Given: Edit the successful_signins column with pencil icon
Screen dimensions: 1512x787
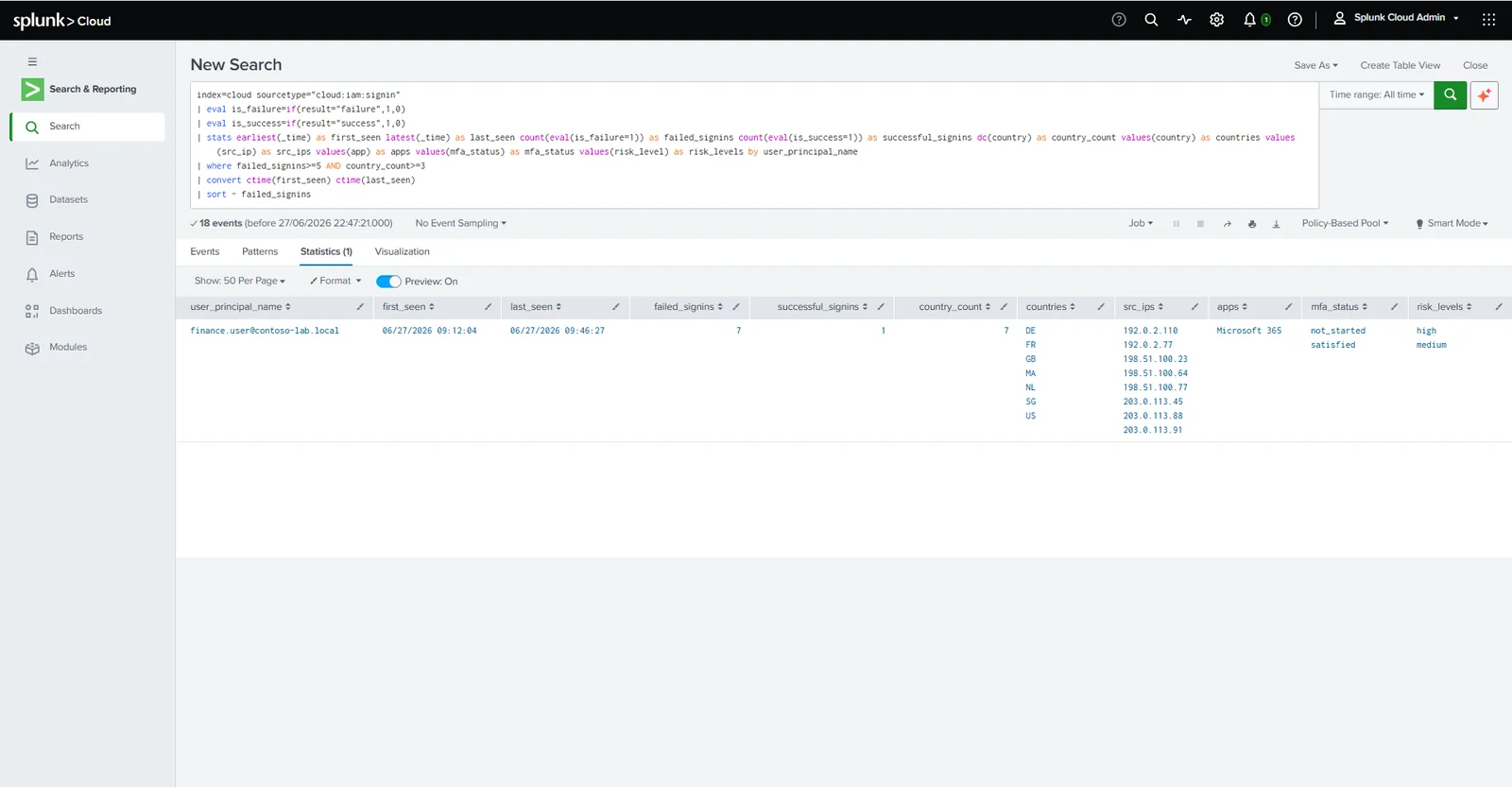Looking at the screenshot, I should tap(881, 307).
